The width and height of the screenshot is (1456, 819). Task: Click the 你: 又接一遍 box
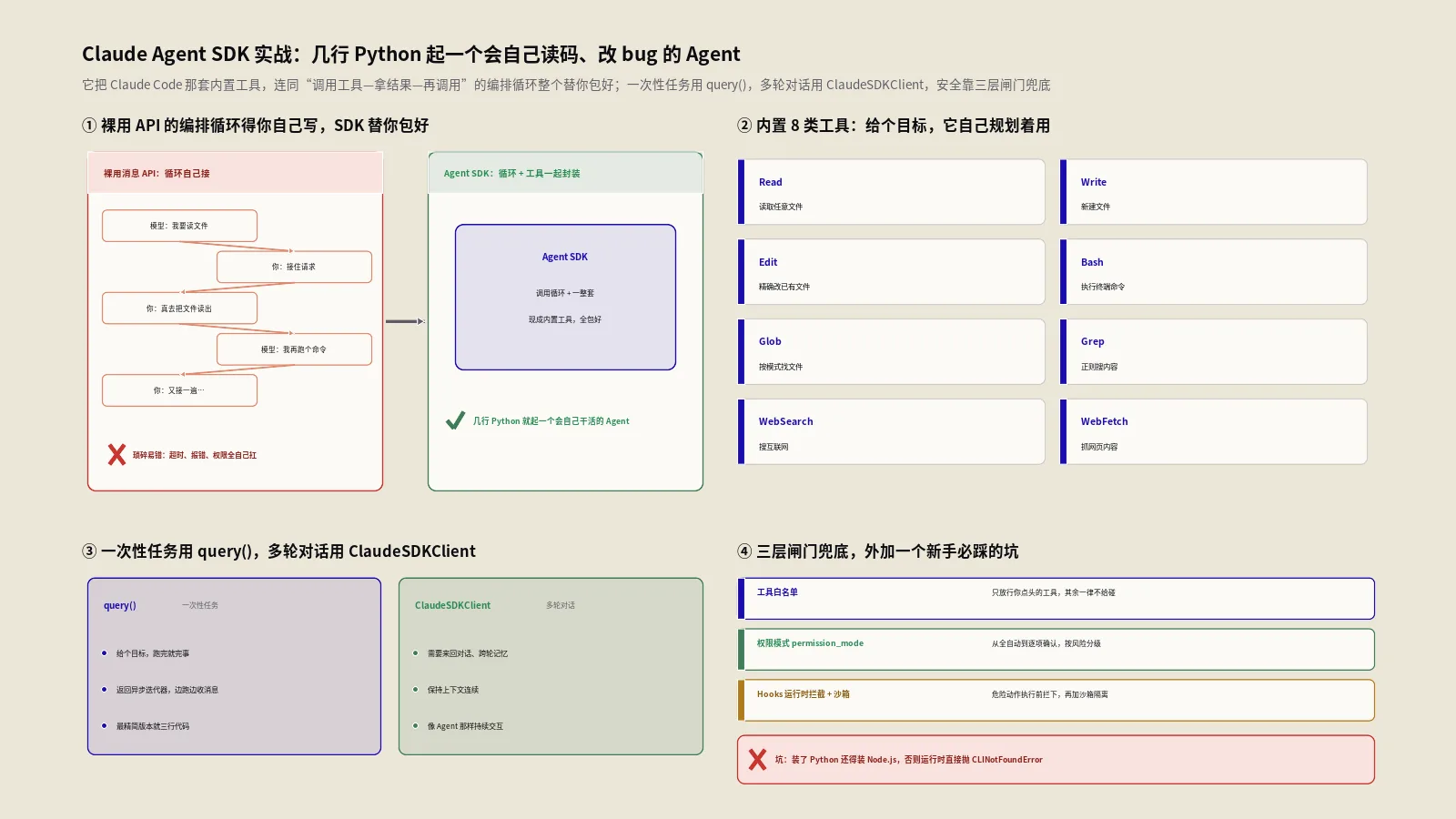(x=179, y=390)
